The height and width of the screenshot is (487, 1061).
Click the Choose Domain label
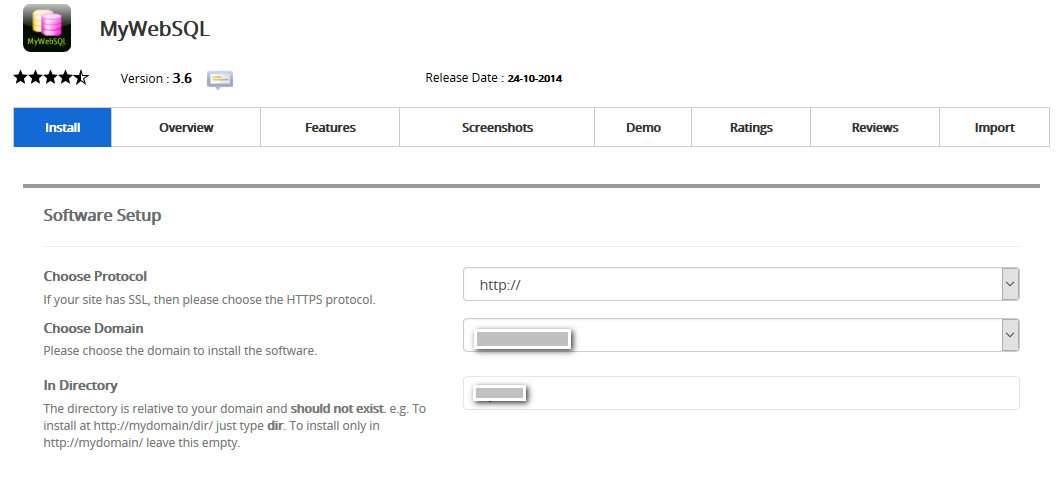[x=93, y=328]
